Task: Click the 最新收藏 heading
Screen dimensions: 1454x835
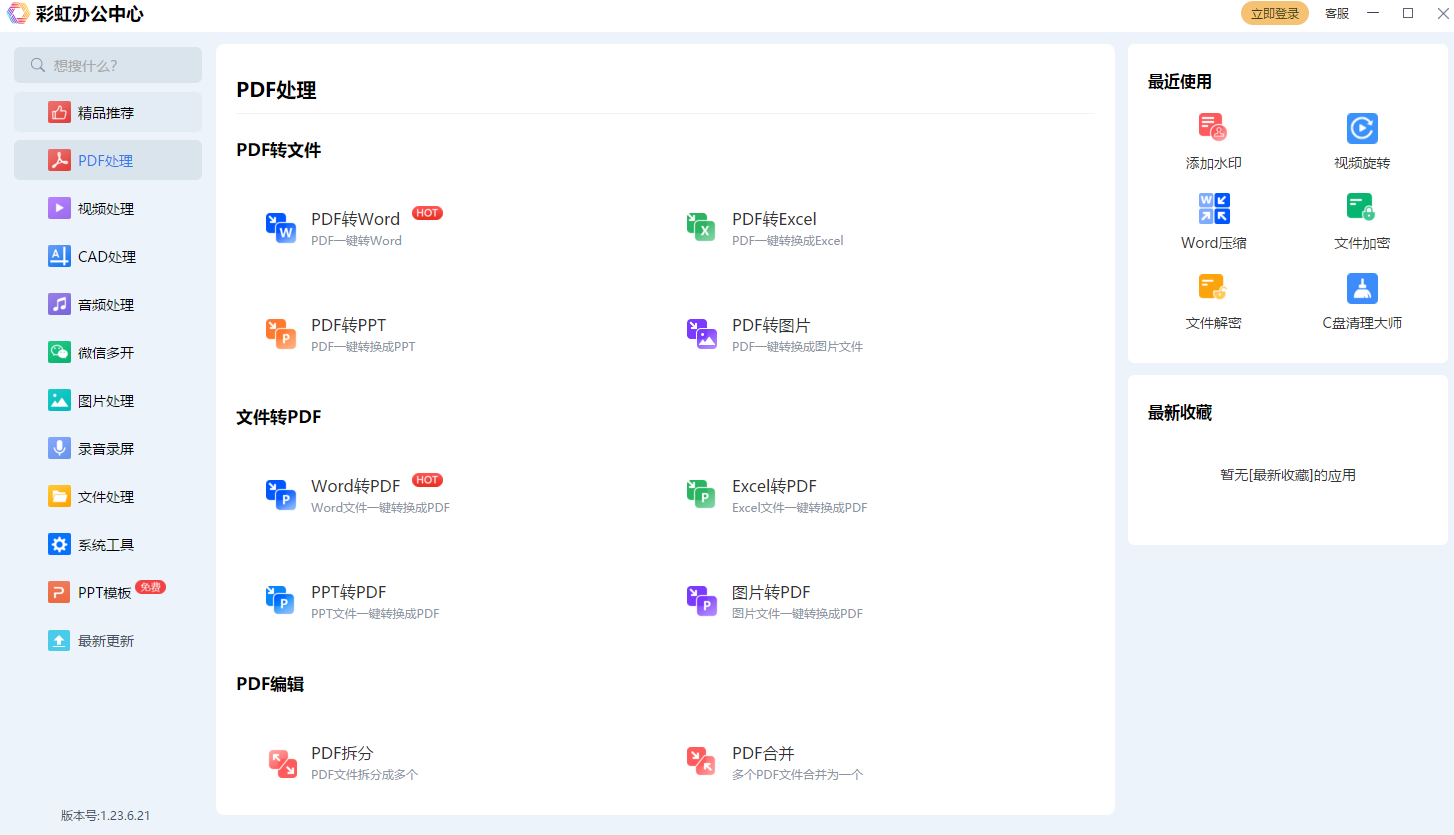Action: tap(1180, 413)
